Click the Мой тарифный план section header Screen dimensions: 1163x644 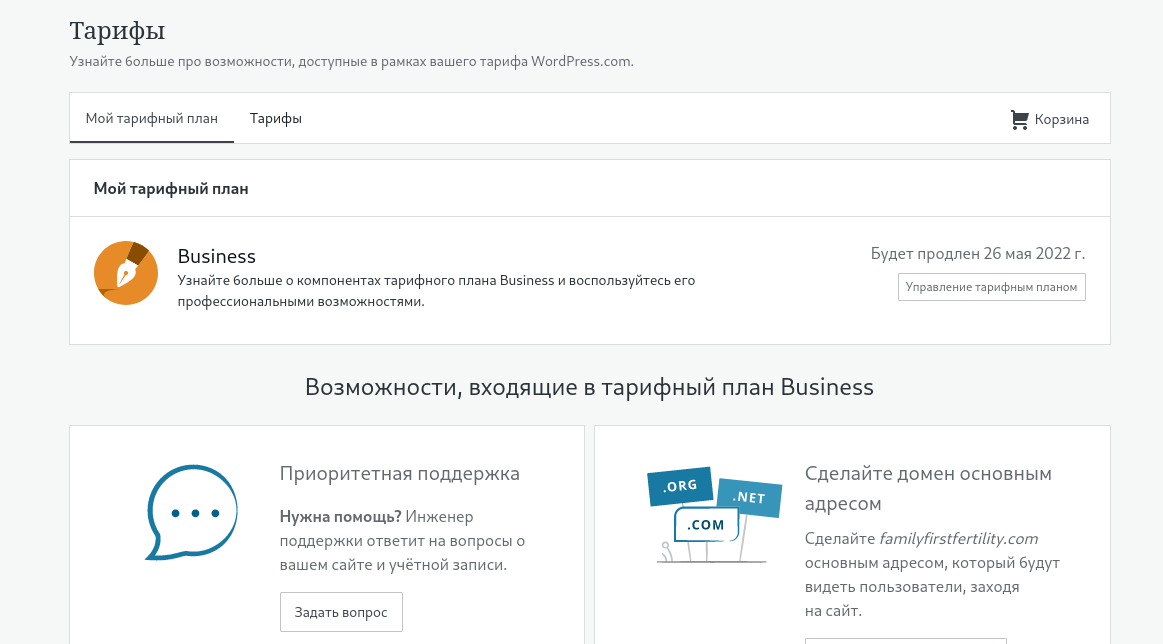pyautogui.click(x=171, y=188)
